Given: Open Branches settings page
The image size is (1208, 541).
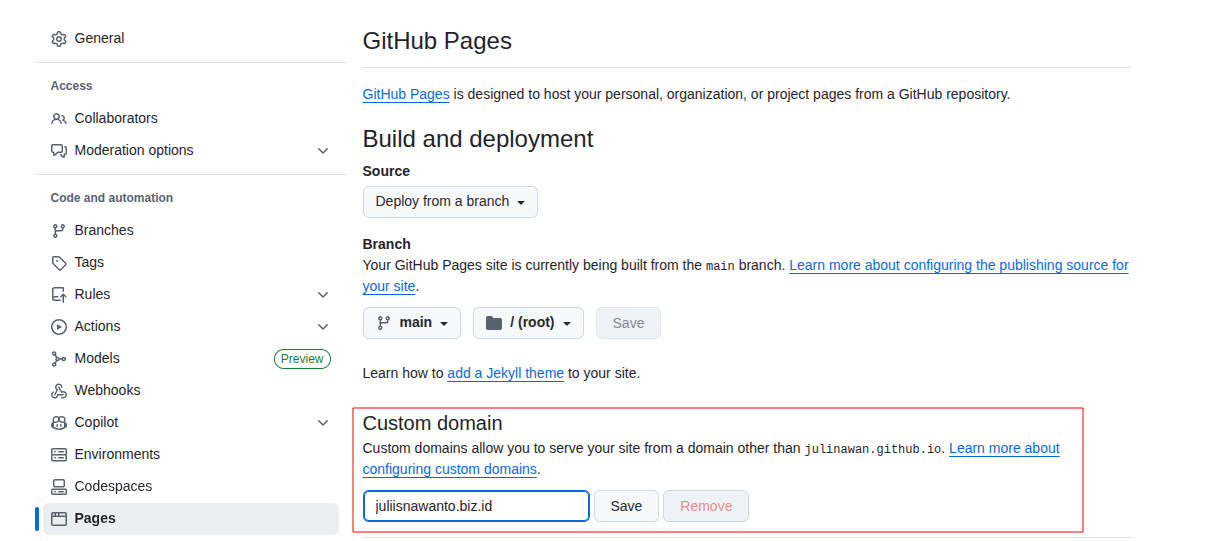Looking at the screenshot, I should tap(191, 230).
